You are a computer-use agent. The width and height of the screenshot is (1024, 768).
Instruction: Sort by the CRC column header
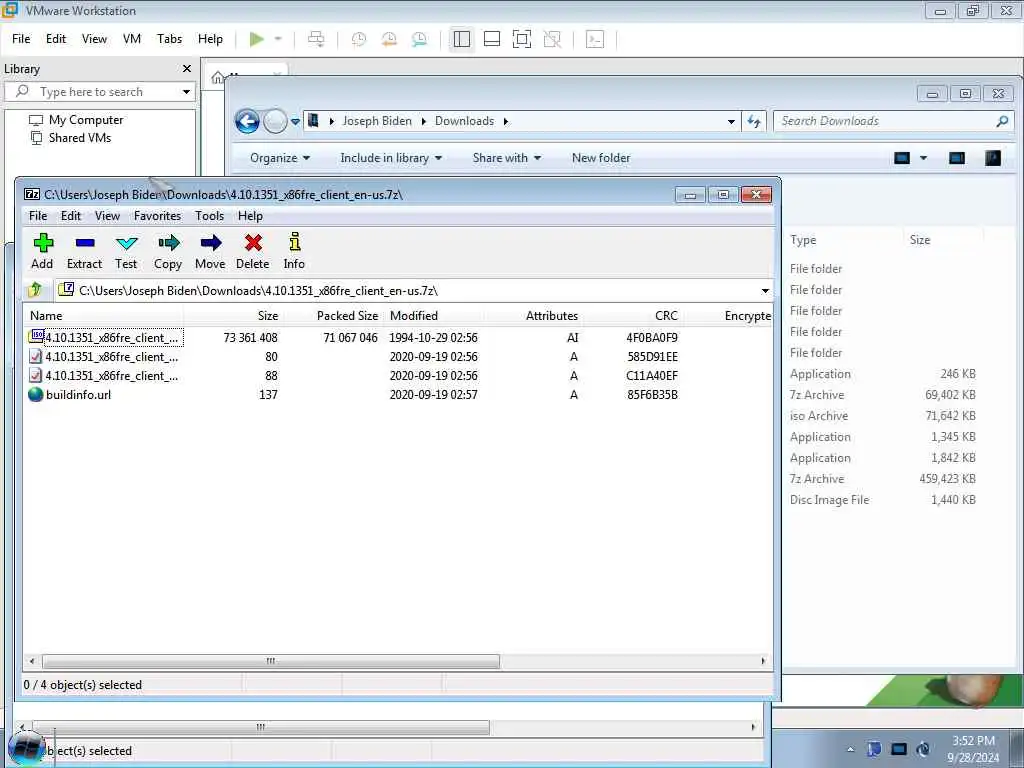(666, 316)
